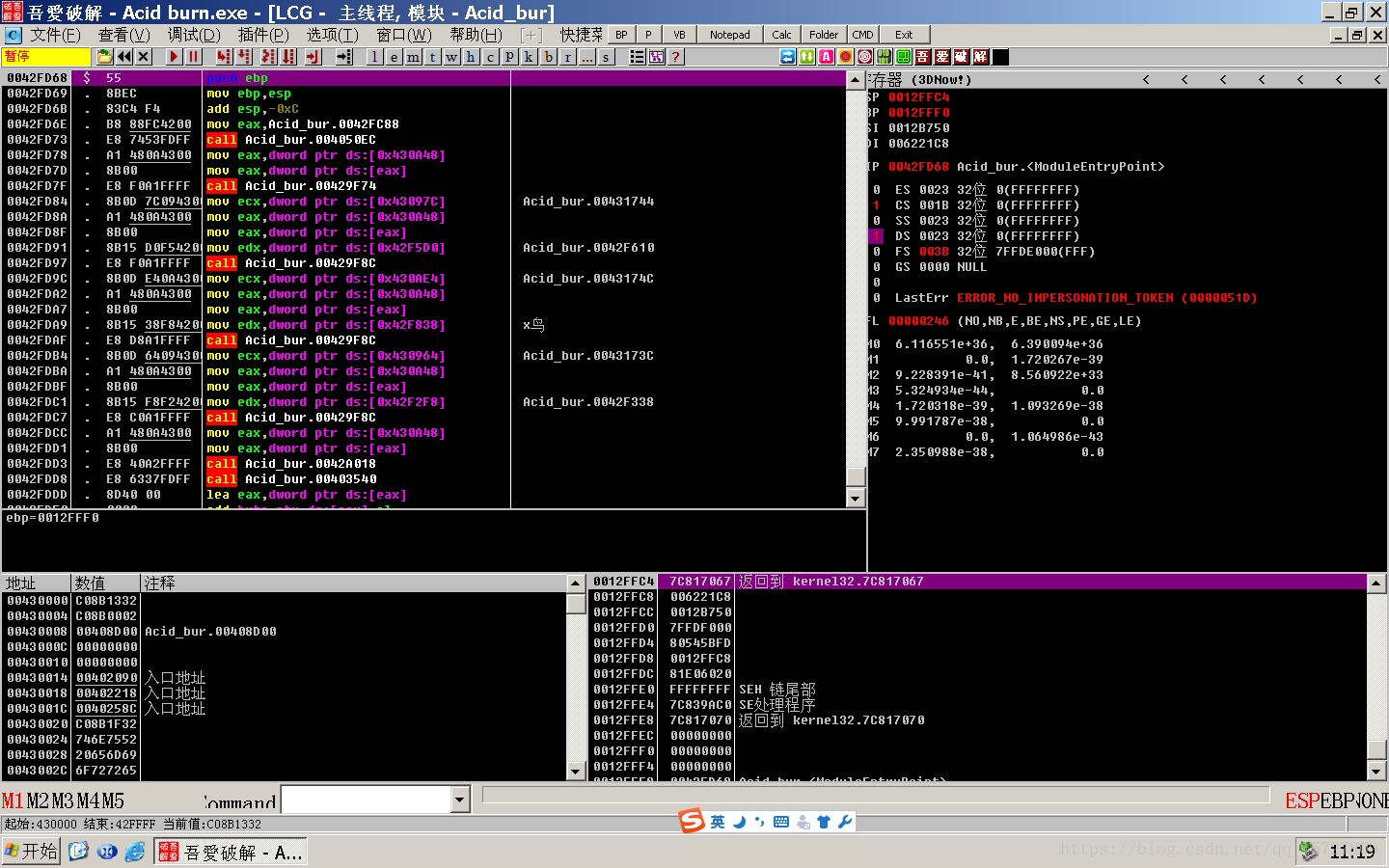Open Threads window with 't' button
Image resolution: width=1389 pixels, height=868 pixels.
coord(432,57)
